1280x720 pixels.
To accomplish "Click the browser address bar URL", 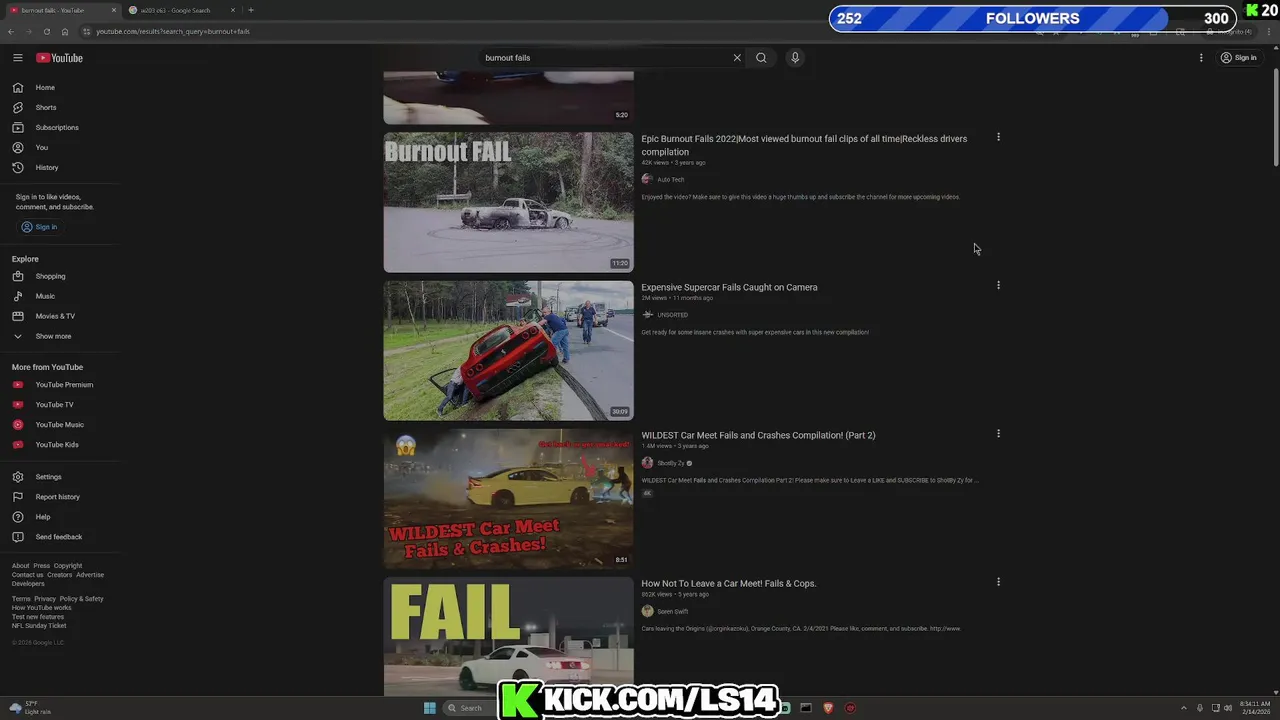I will 172,31.
